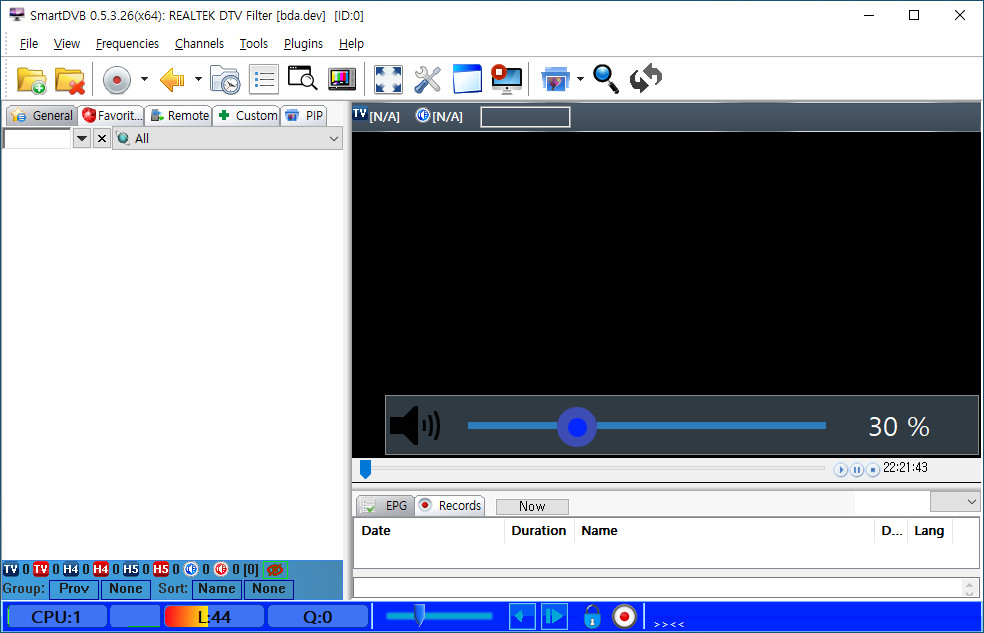Click the TV [N/A] video info icon
Image resolution: width=984 pixels, height=633 pixels.
point(360,114)
